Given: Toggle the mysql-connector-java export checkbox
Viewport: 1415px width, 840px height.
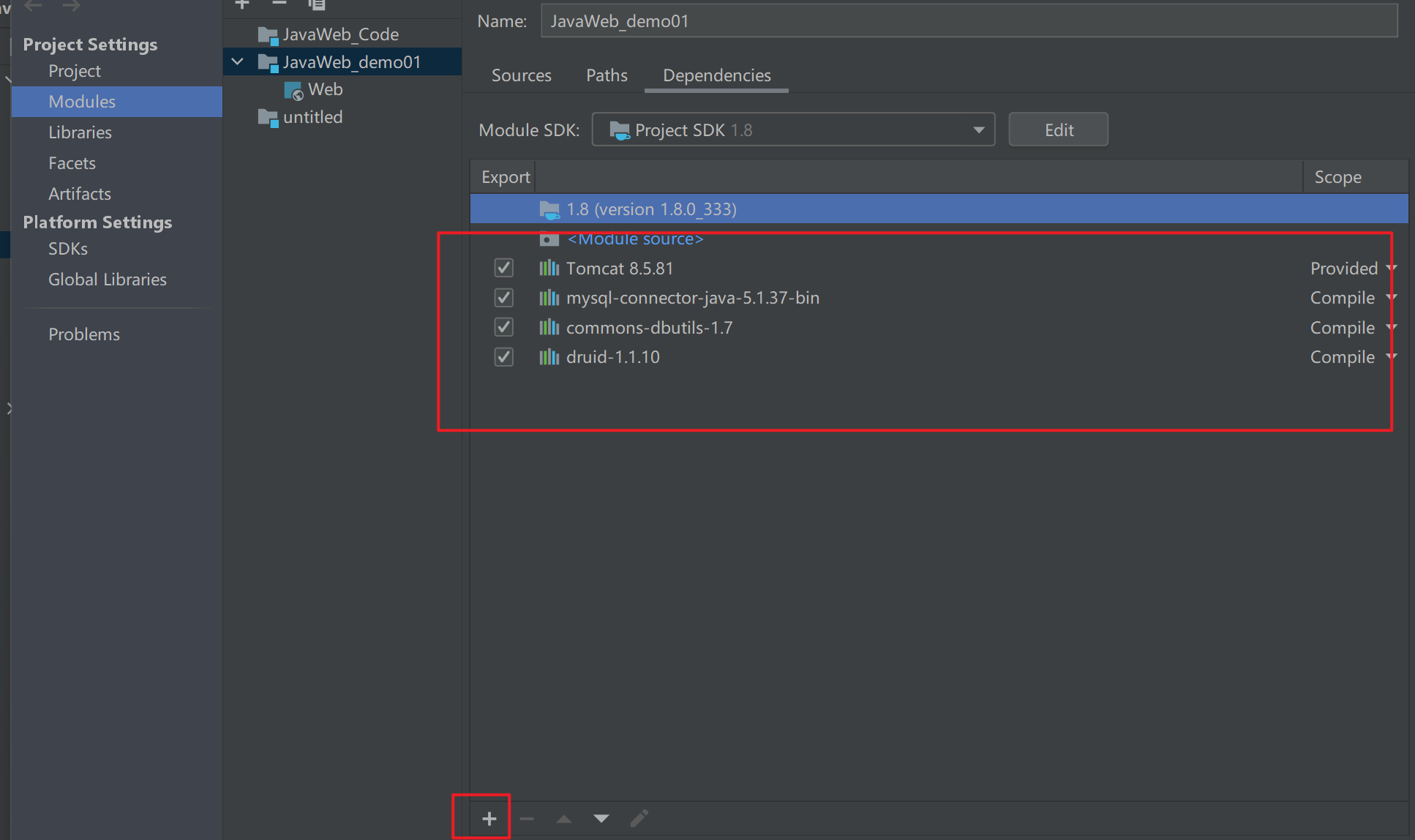Looking at the screenshot, I should [503, 298].
